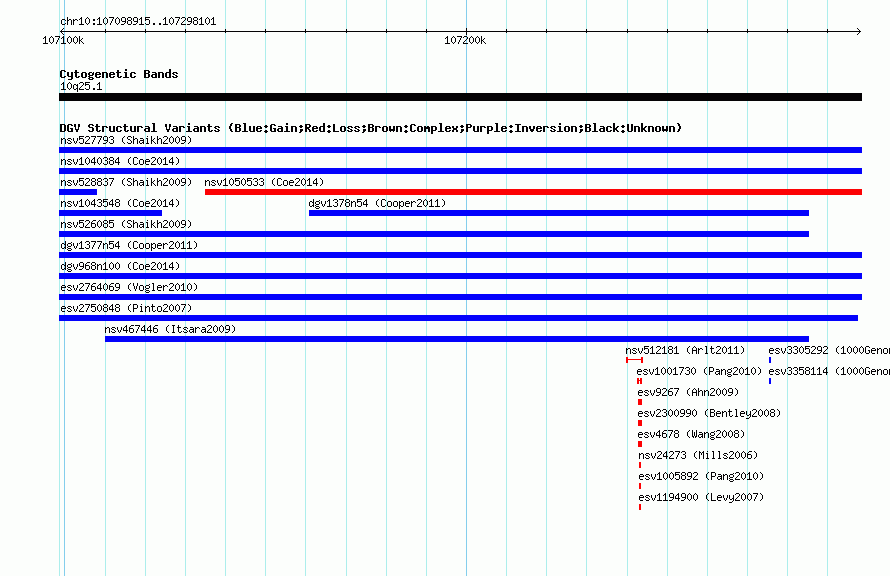The height and width of the screenshot is (576, 890).
Task: Click chr10:107098915..107298101 coordinate text
Action: pos(138,22)
